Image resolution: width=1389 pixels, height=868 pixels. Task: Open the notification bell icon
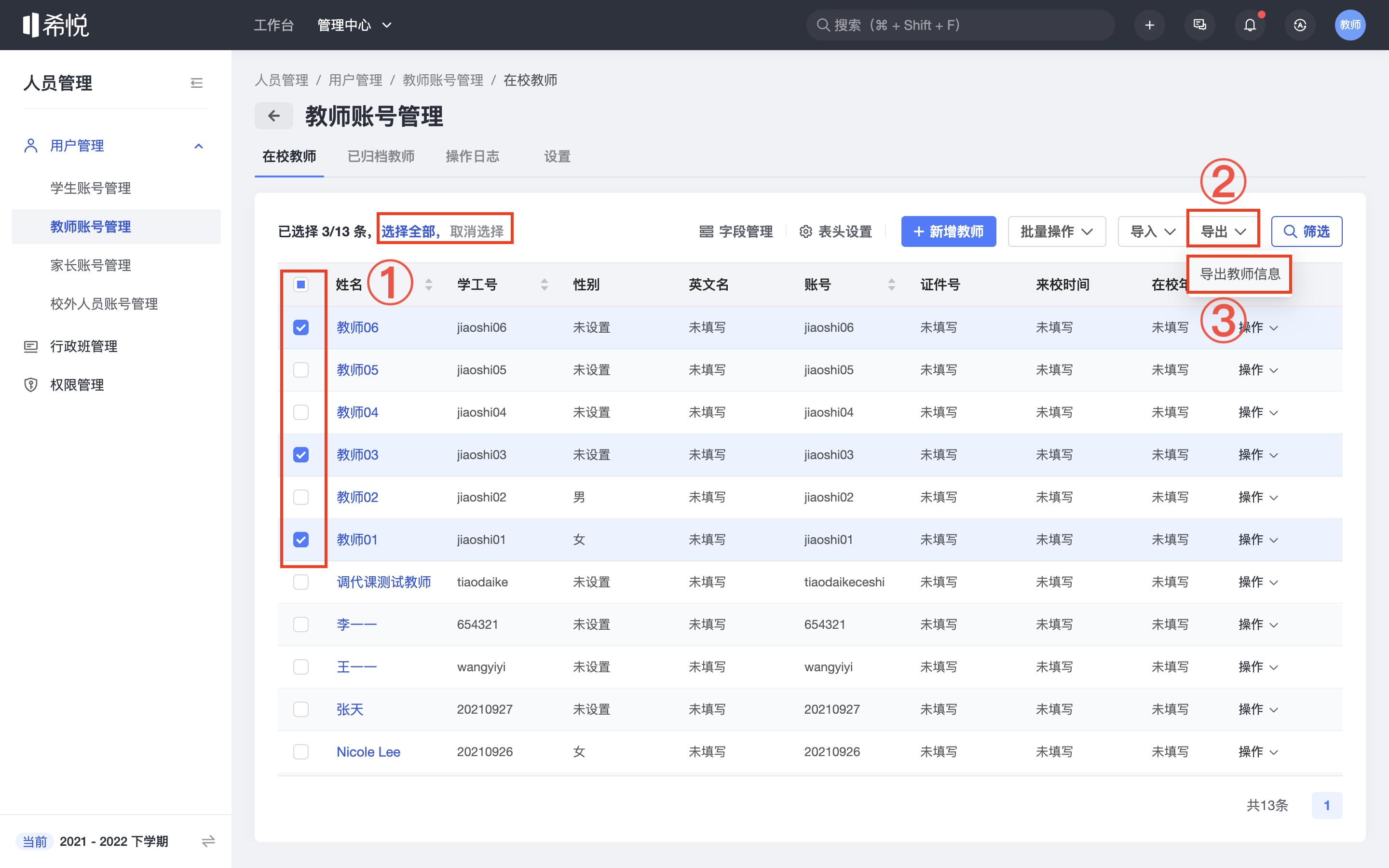coord(1250,25)
